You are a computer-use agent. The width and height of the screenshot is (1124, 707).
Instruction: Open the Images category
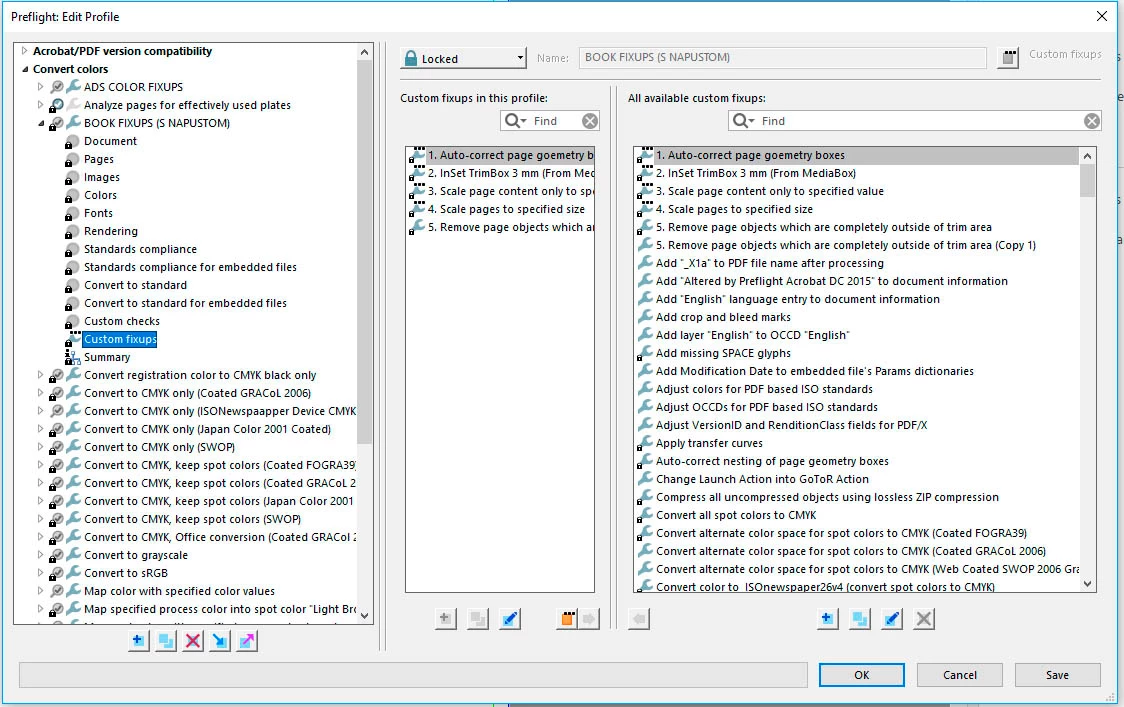102,177
